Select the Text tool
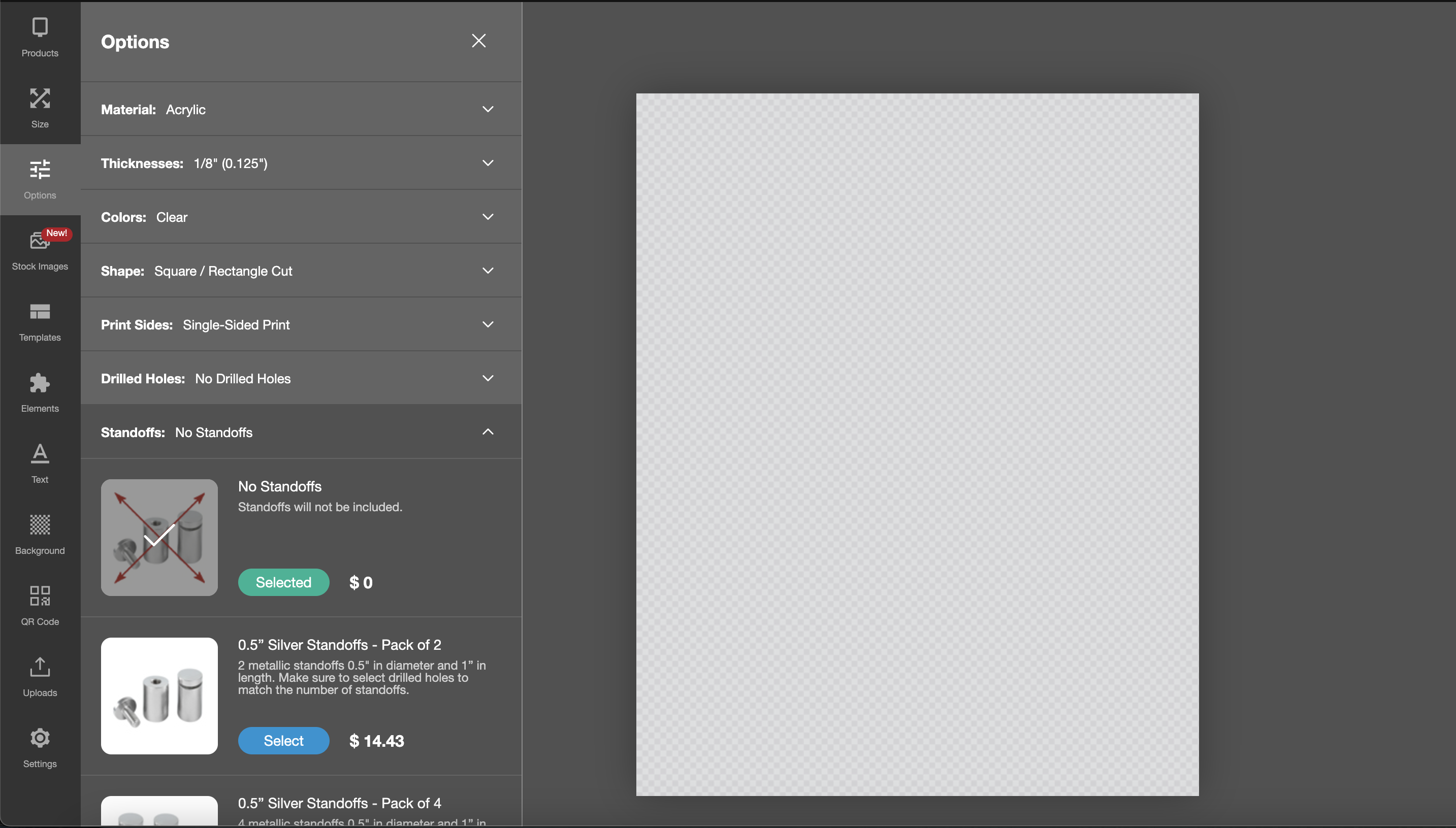Screen dimensions: 1456x828 tap(40, 463)
